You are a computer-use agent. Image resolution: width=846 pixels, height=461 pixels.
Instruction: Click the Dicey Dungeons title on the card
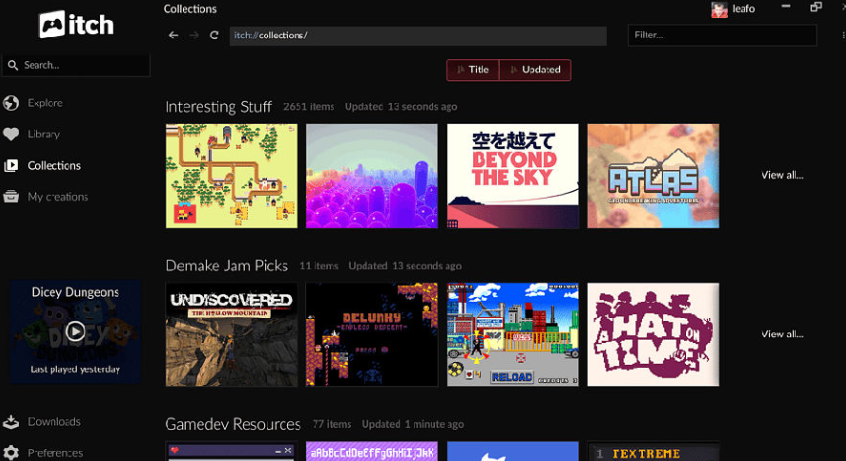coord(75,292)
